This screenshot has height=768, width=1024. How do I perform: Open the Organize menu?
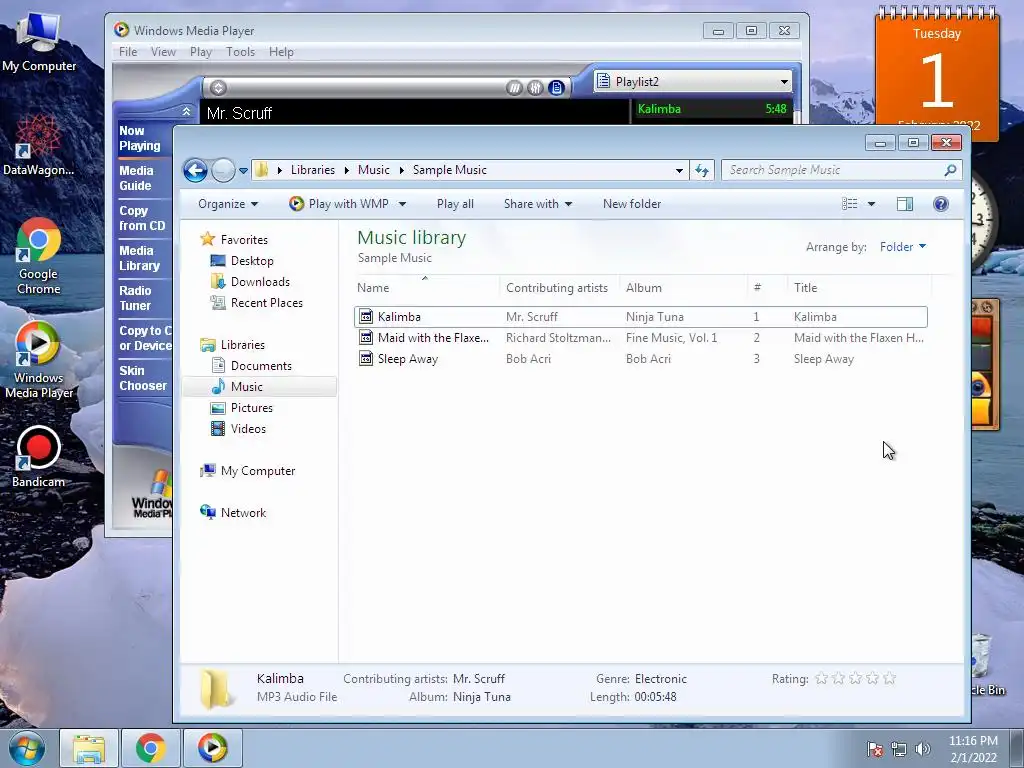pos(228,204)
